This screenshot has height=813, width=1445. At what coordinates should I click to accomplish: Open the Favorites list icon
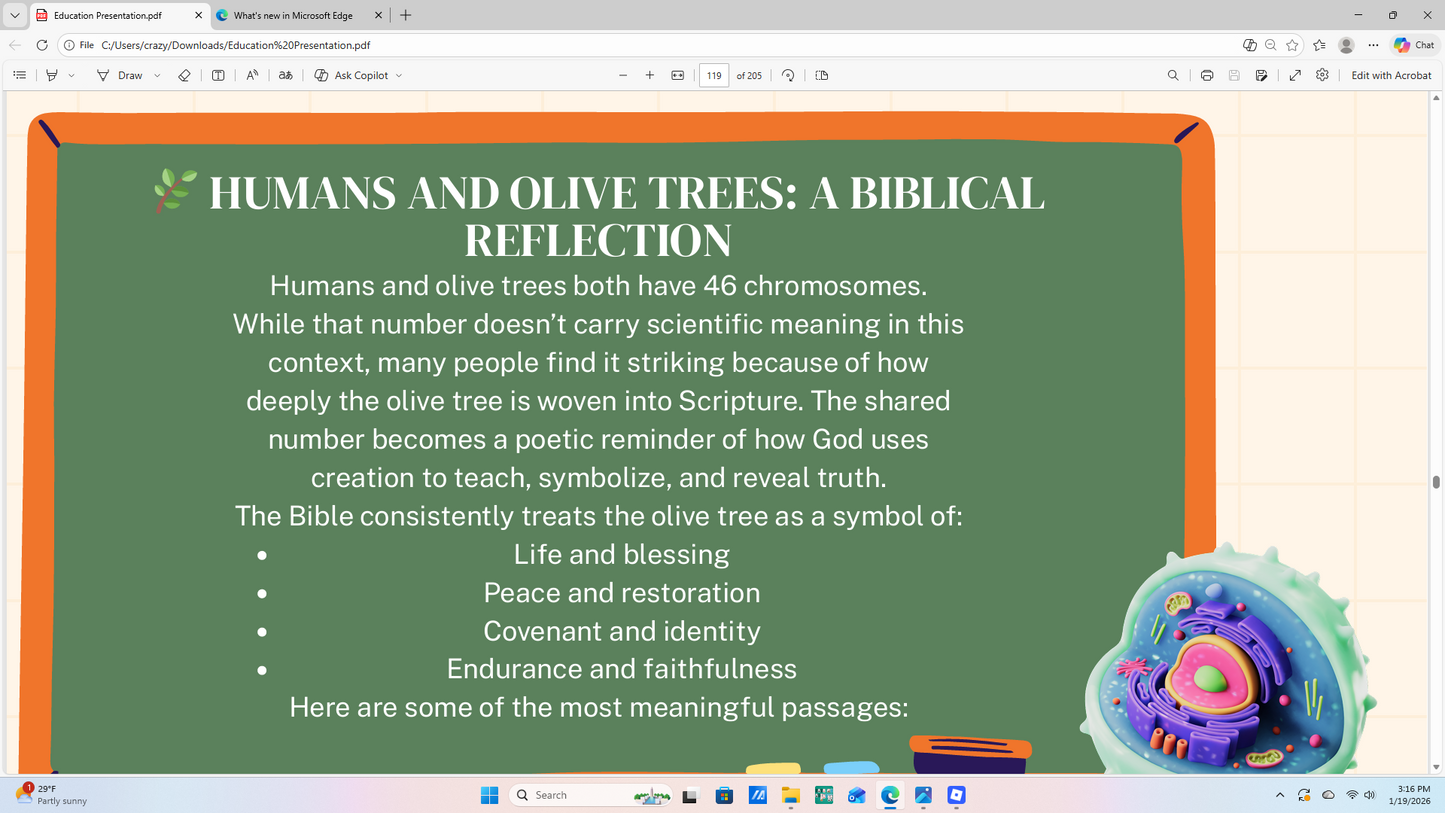[1319, 45]
